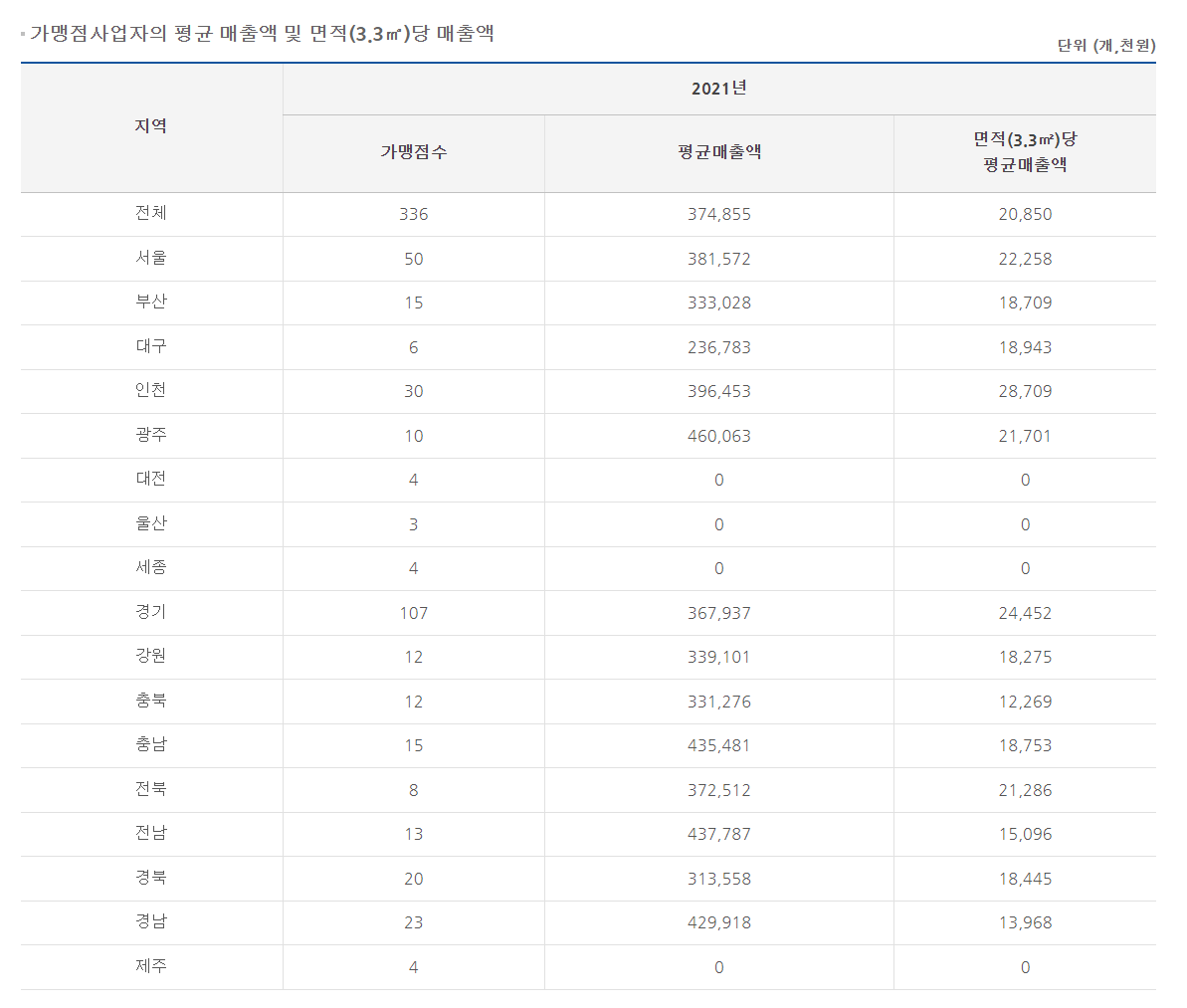Select the 면적(3.3㎡)당 평균매출액 column header
1187x1008 pixels.
click(1024, 152)
